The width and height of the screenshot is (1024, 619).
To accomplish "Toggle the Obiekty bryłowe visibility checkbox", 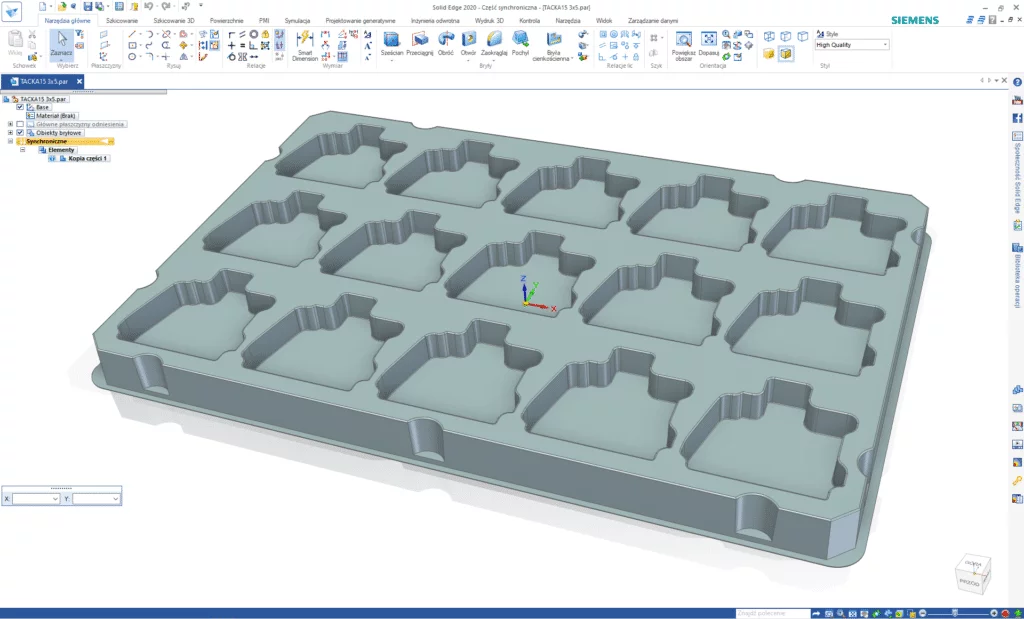I will (20, 132).
